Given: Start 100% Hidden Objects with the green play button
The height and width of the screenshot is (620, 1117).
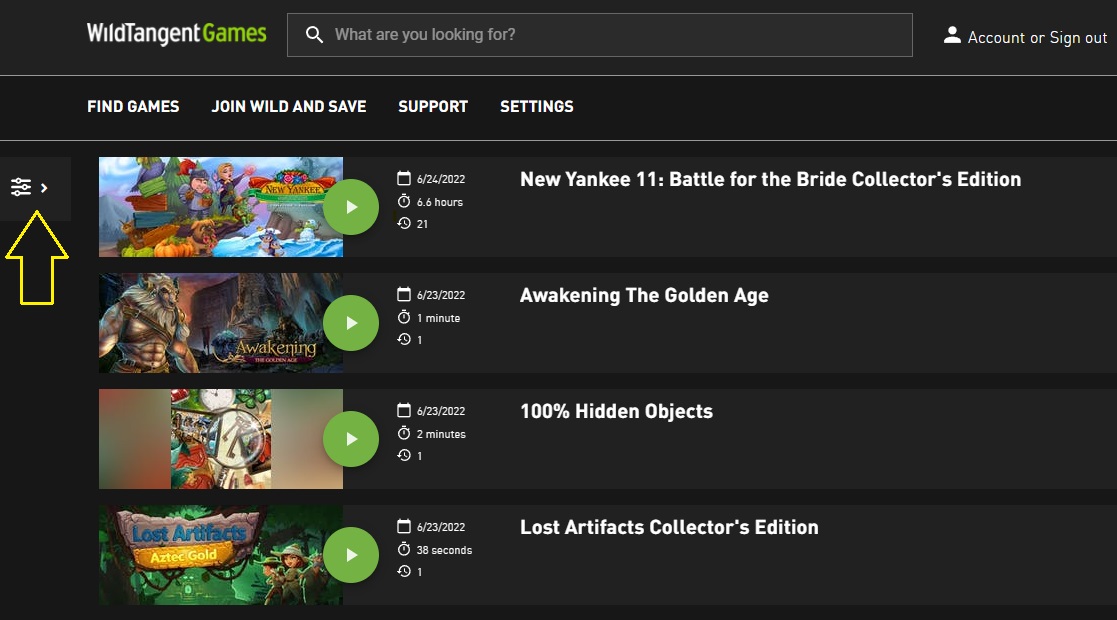Looking at the screenshot, I should click(x=350, y=439).
